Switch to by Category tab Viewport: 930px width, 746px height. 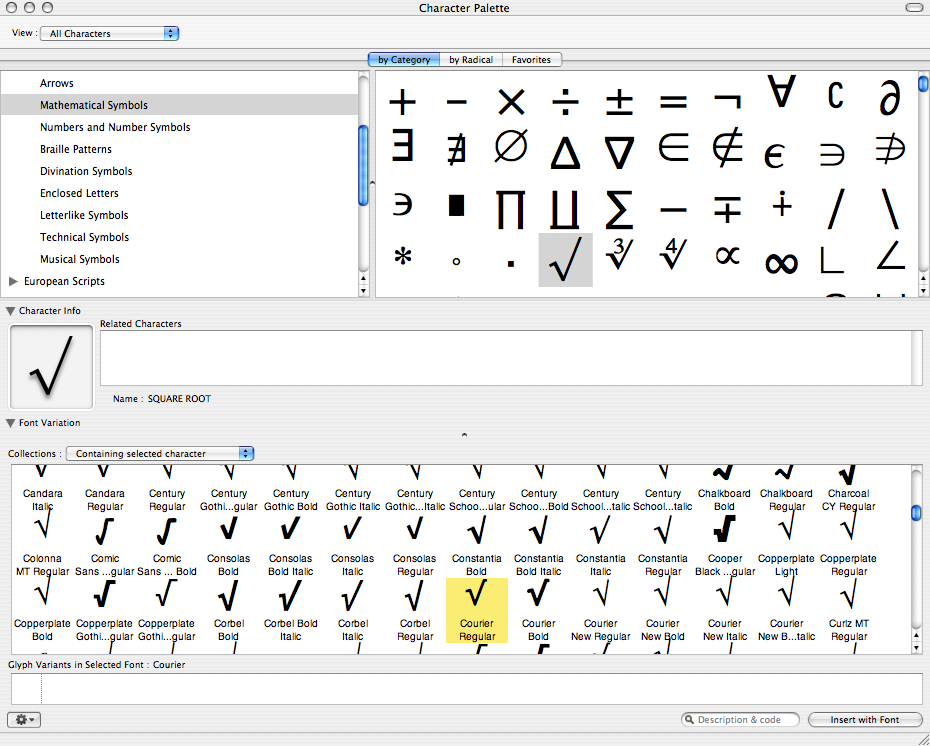pos(404,59)
